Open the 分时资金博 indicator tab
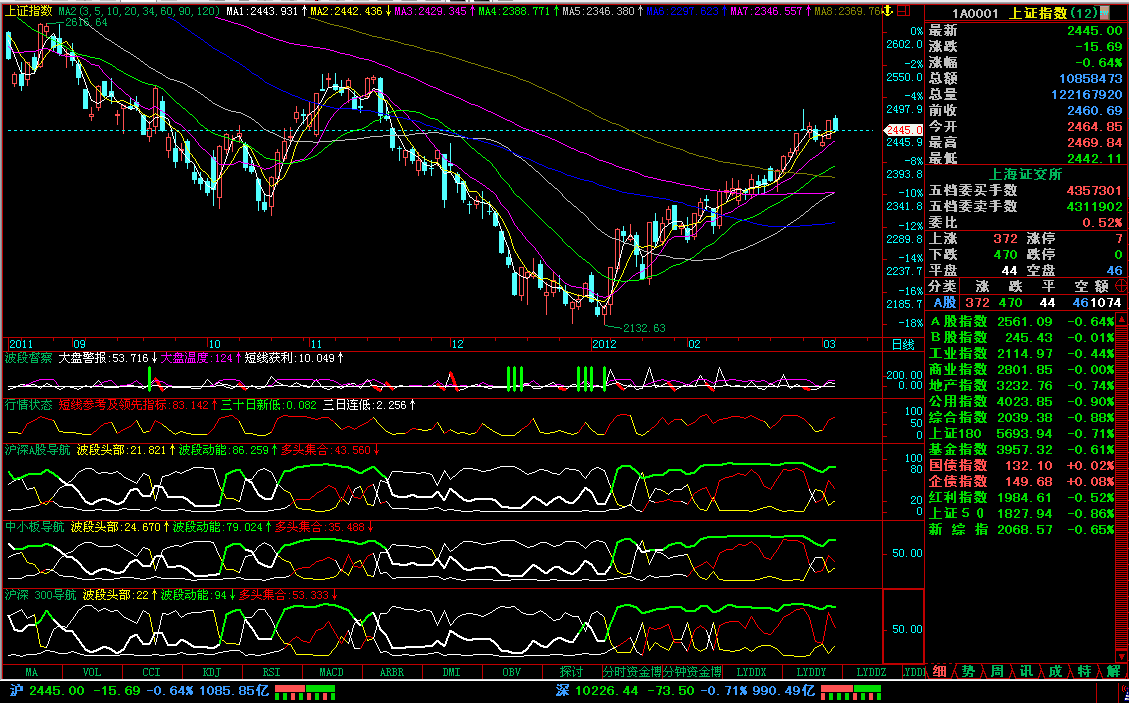Viewport: 1129px width, 703px height. click(x=631, y=672)
